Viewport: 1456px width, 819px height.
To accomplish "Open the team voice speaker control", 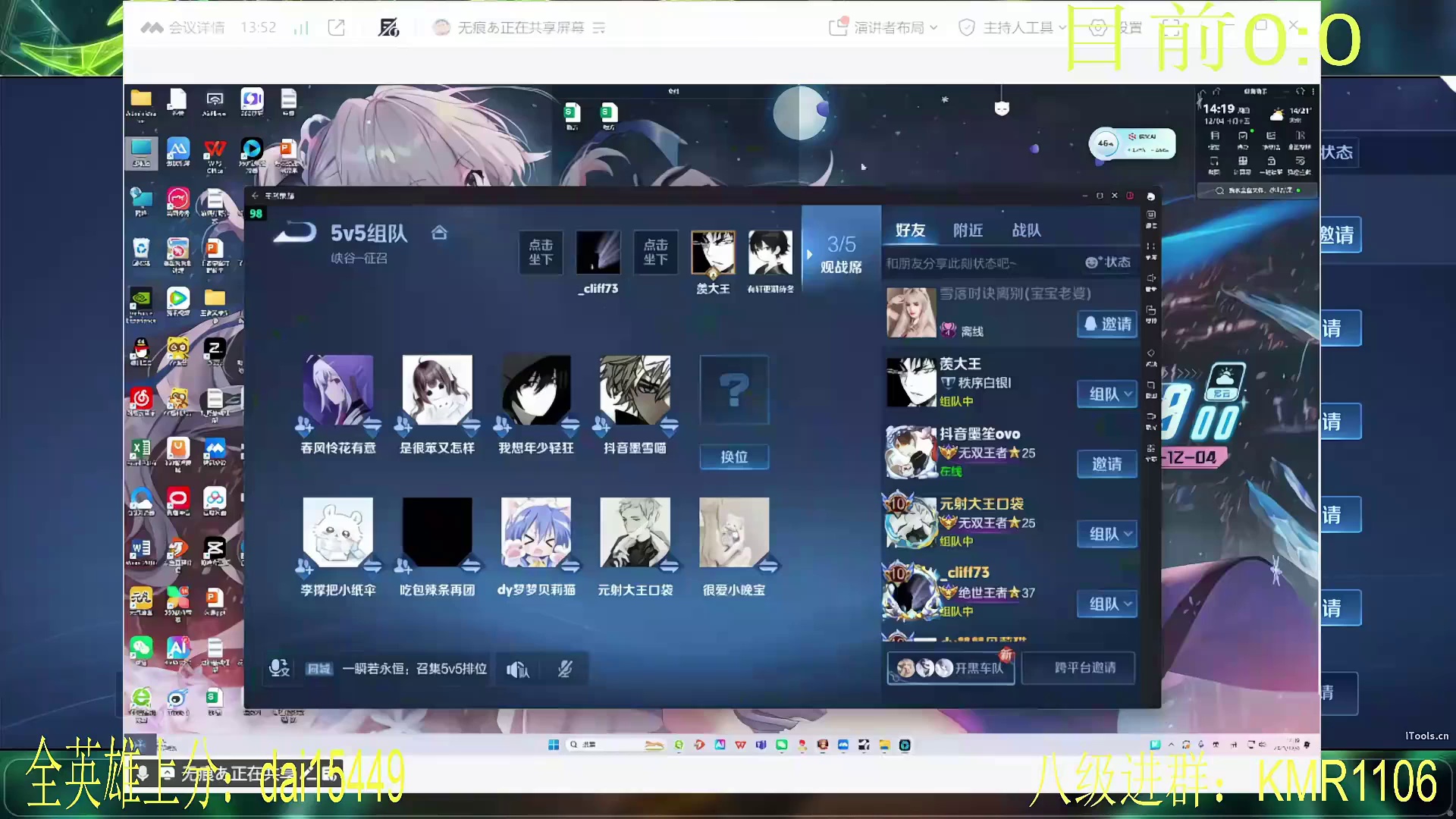I will point(517,669).
